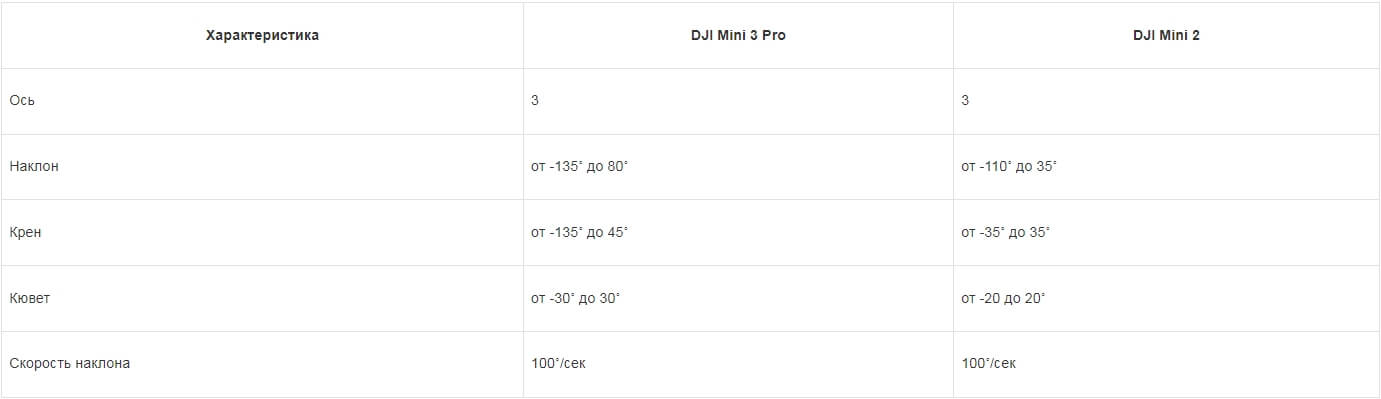Click the "Наклон" row label
Screen dimensions: 1381x399
[x=34, y=166]
